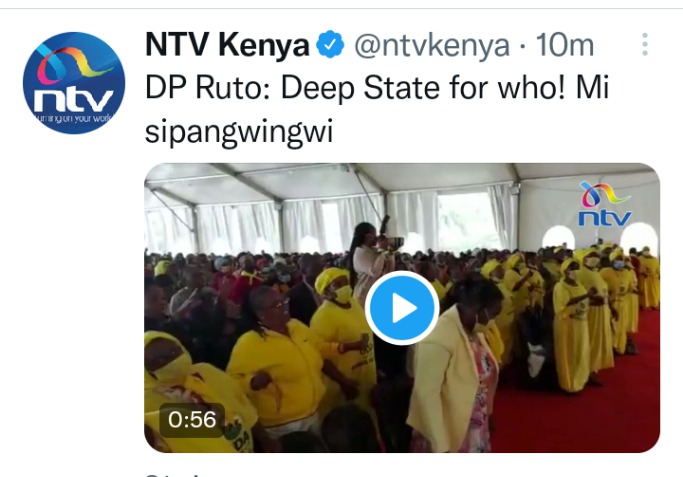Screen dimensions: 683x477
Task: Open the three-dot more options menu
Action: [x=645, y=44]
